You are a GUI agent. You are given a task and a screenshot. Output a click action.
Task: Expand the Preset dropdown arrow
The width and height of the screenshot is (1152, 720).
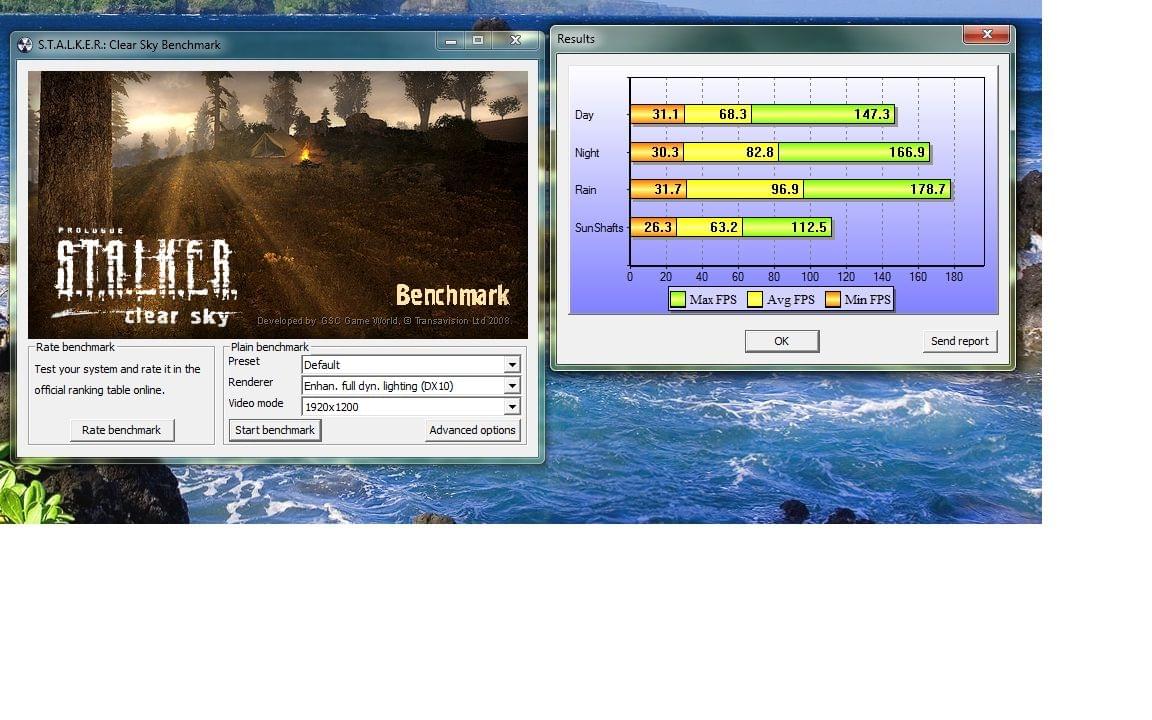pos(512,365)
